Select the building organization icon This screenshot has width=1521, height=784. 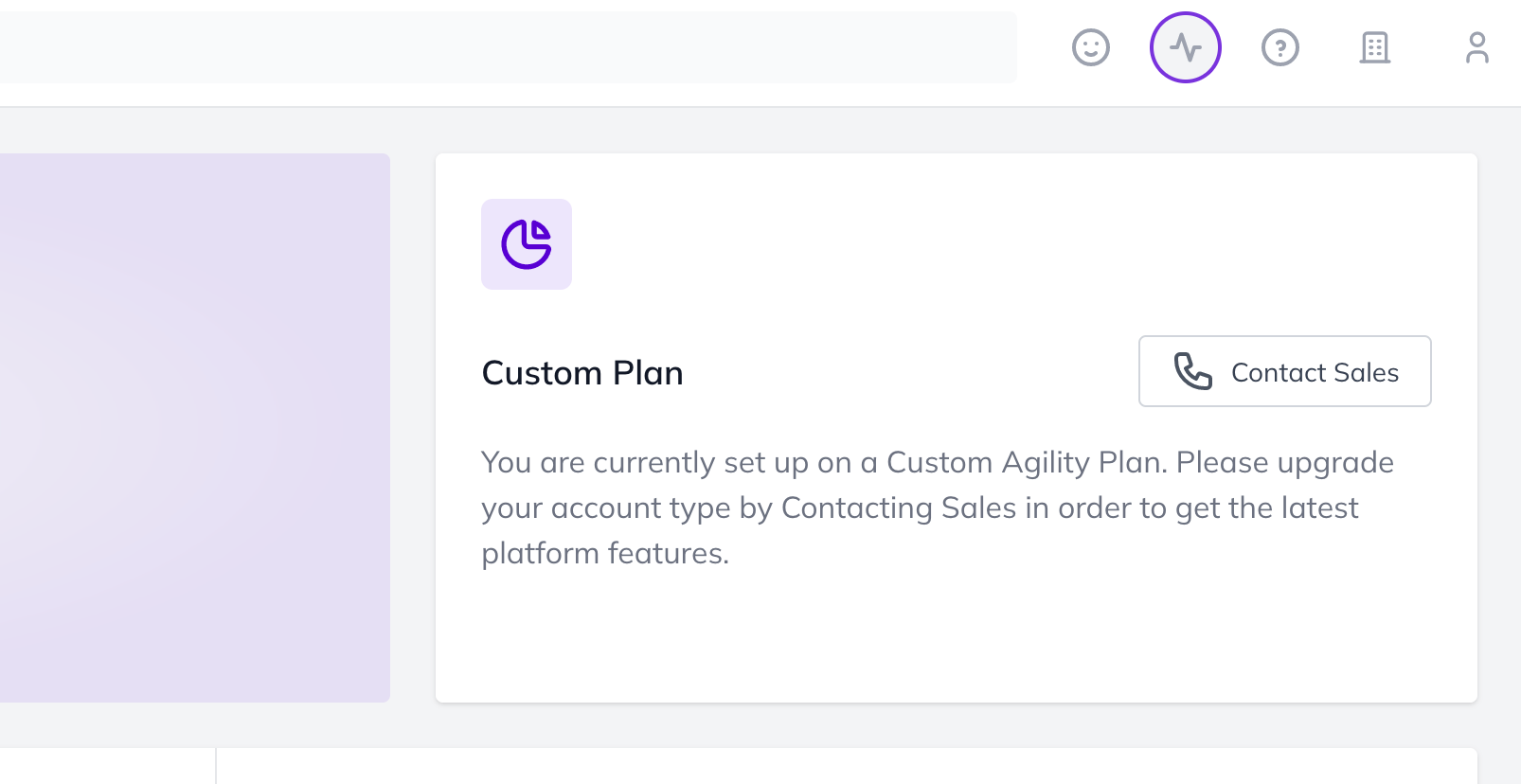click(x=1374, y=47)
